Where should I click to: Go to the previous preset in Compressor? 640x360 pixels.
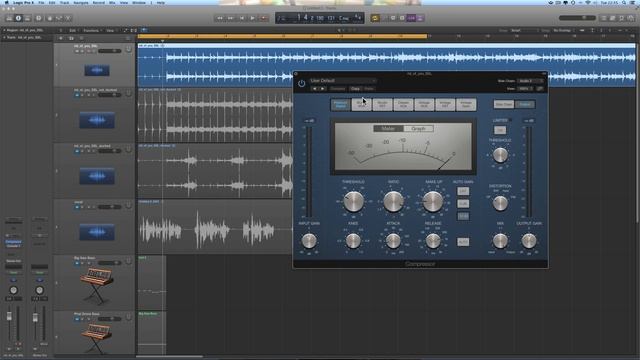coord(314,89)
